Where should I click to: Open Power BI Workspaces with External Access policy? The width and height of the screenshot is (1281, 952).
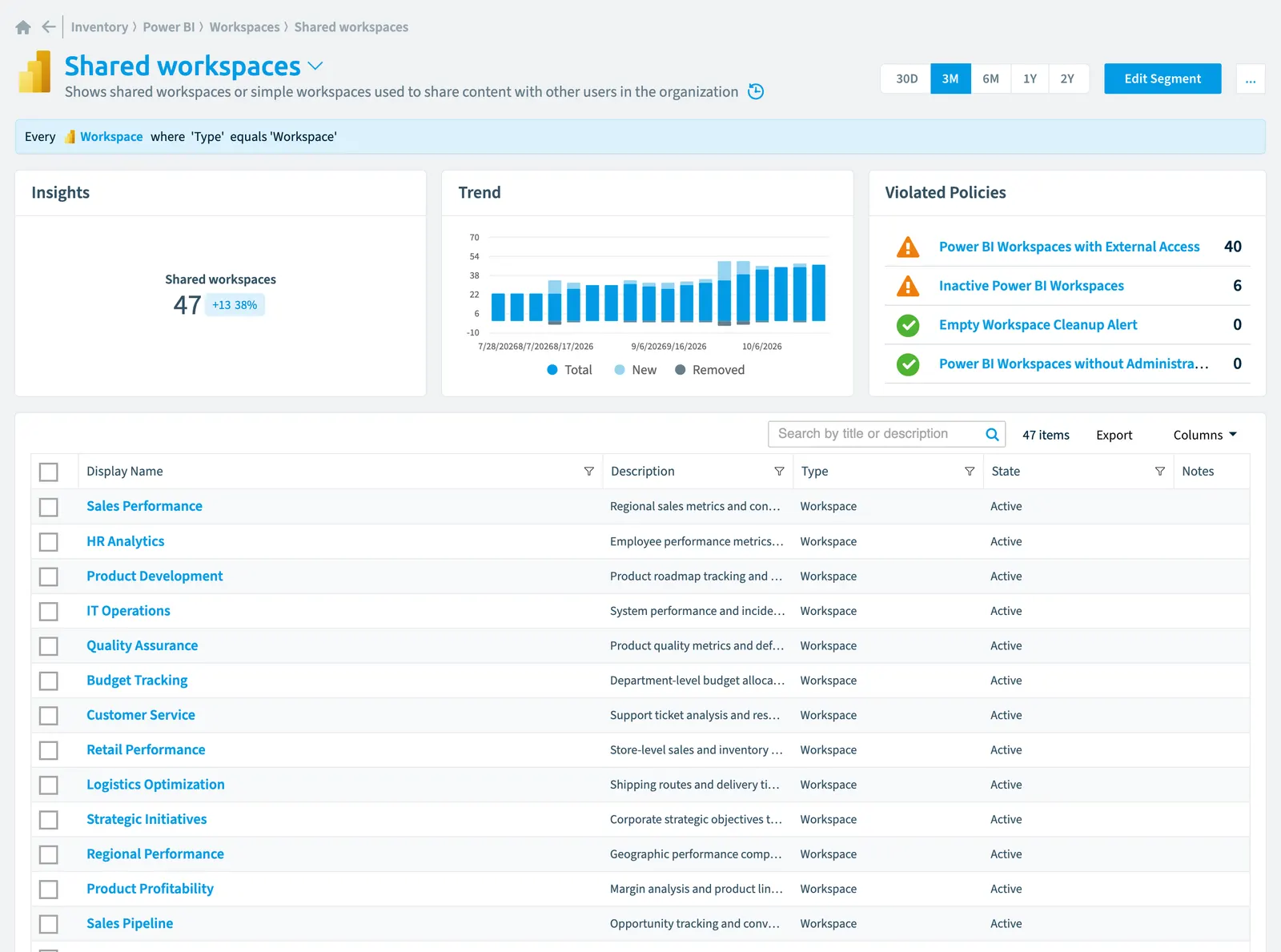[1069, 247]
